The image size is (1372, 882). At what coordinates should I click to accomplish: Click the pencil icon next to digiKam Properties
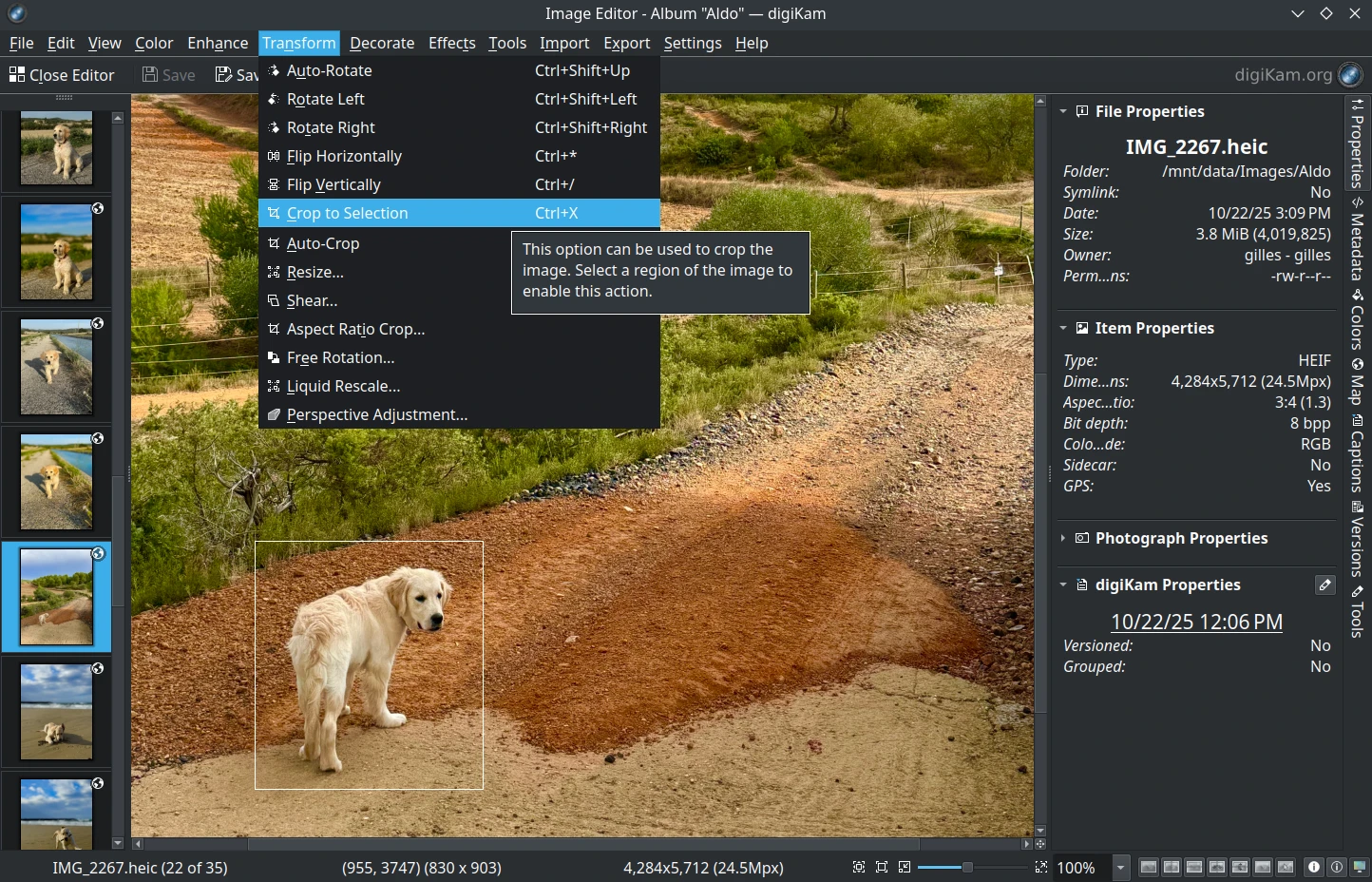click(x=1325, y=585)
